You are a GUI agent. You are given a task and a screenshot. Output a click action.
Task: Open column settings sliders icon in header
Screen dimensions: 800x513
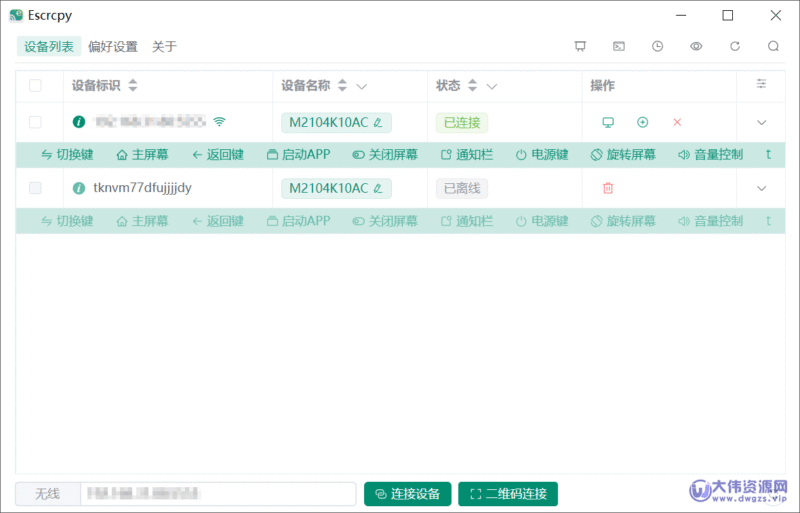click(761, 84)
